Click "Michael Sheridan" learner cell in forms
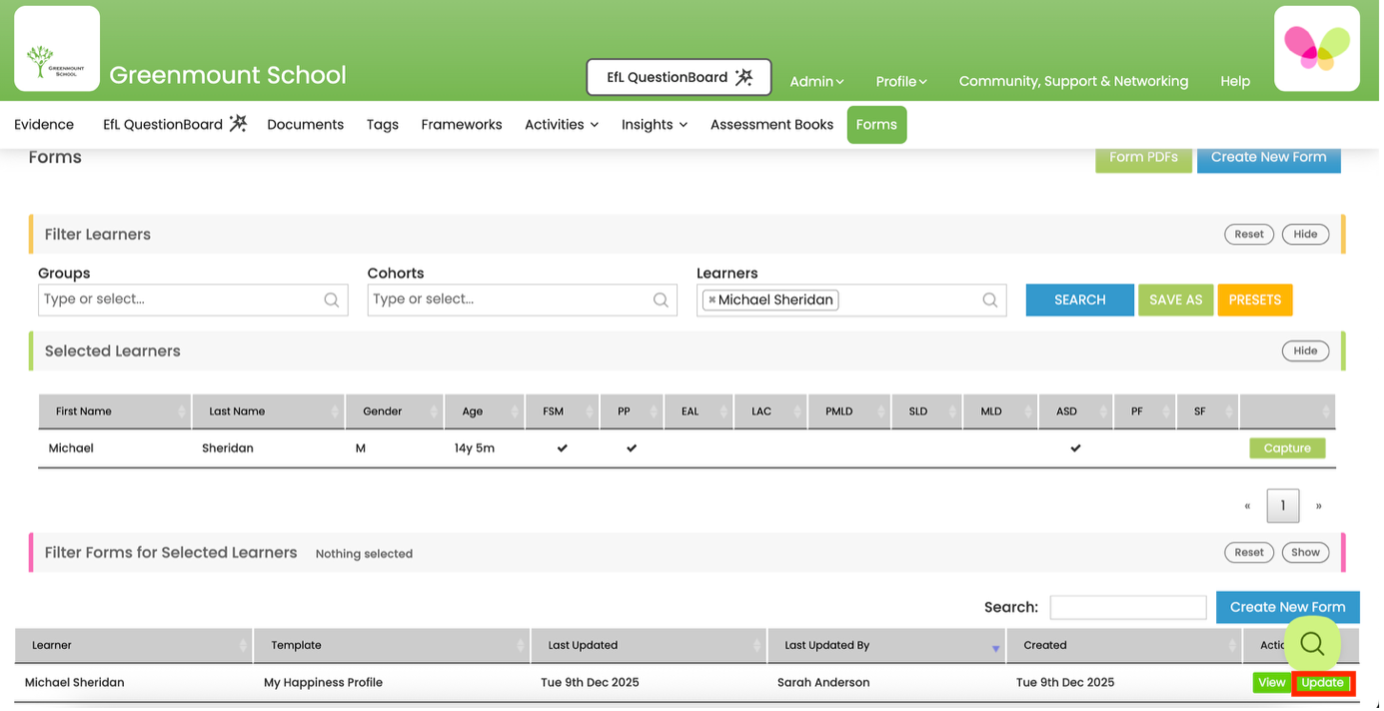The width and height of the screenshot is (1384, 711). pos(75,685)
